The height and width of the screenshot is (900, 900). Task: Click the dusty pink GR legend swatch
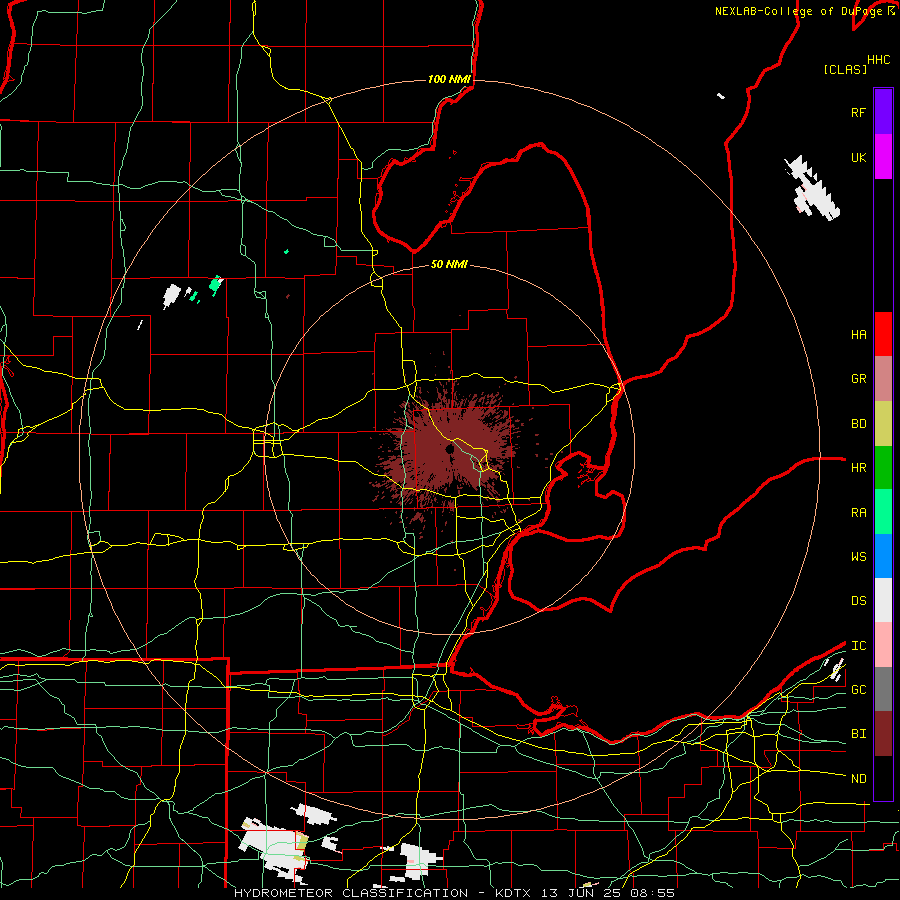[x=883, y=379]
